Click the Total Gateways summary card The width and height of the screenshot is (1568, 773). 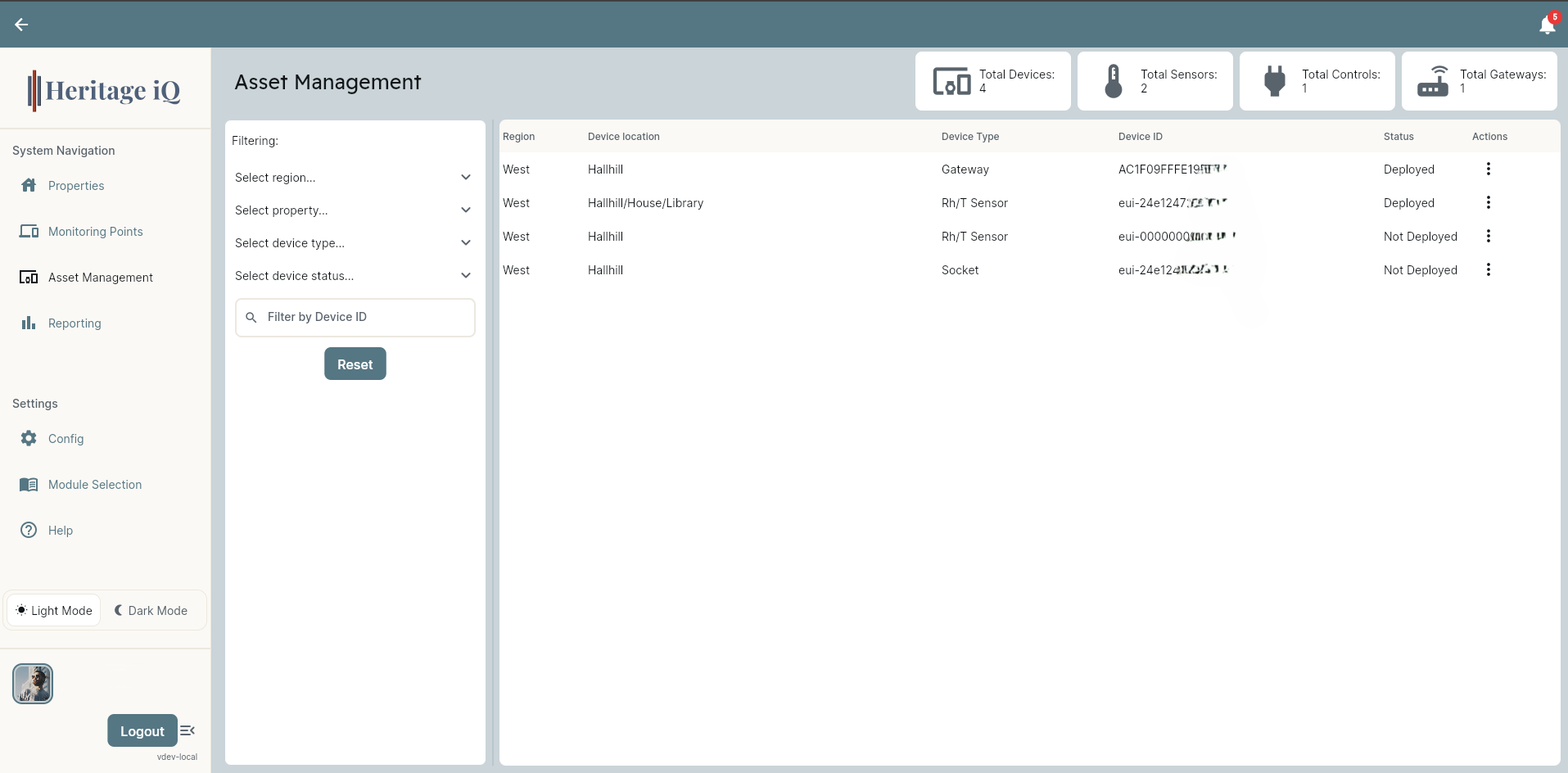1480,81
